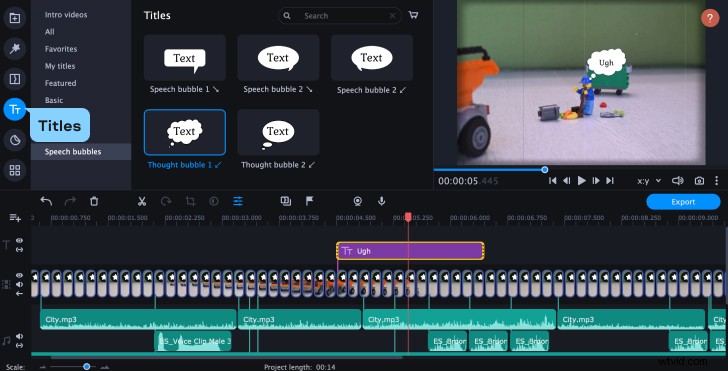This screenshot has height=371, width=728.
Task: Click the Export button
Action: 683,202
